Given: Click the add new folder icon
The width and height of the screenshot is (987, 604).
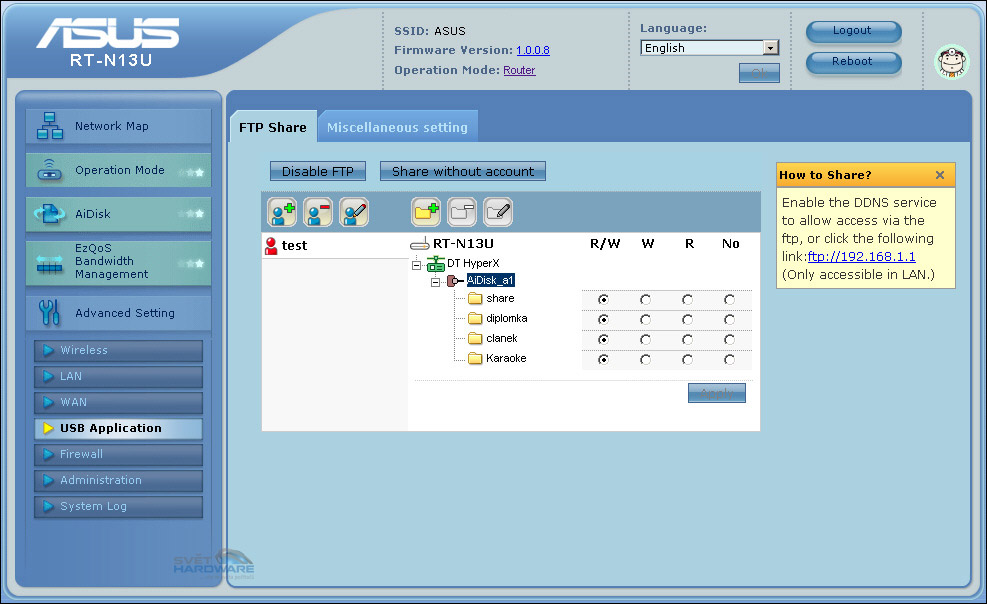Looking at the screenshot, I should click(426, 212).
